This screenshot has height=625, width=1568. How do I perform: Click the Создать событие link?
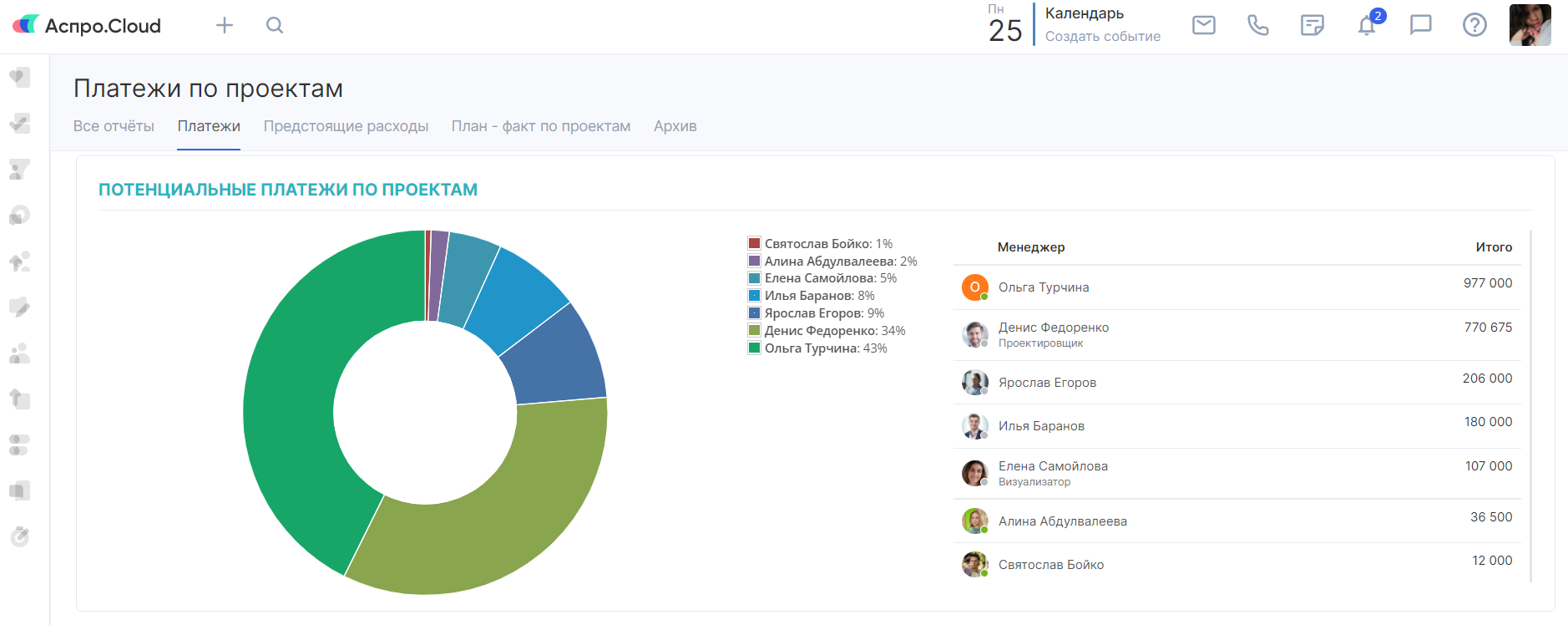(1102, 37)
